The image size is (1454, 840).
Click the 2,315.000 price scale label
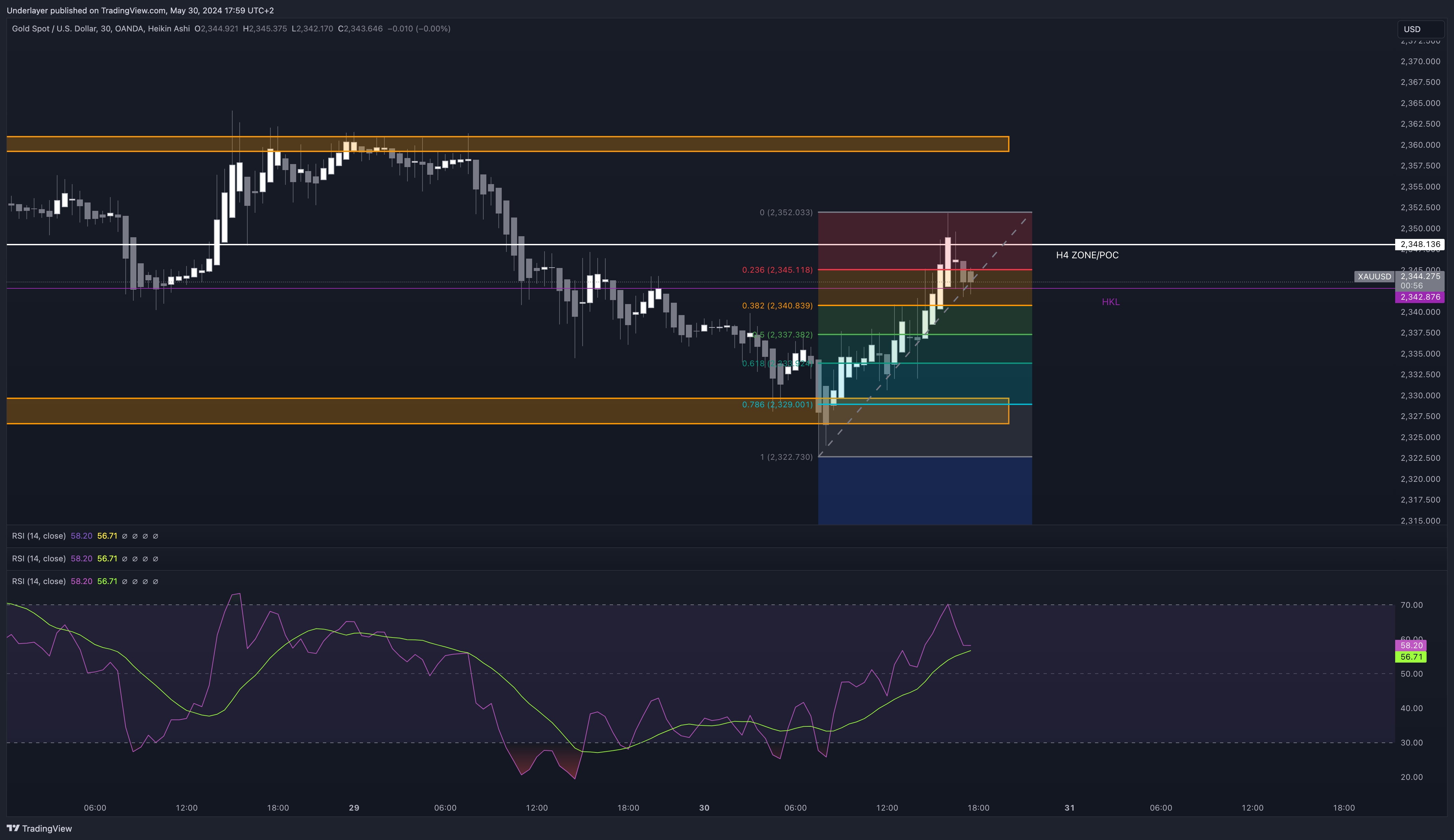1421,520
